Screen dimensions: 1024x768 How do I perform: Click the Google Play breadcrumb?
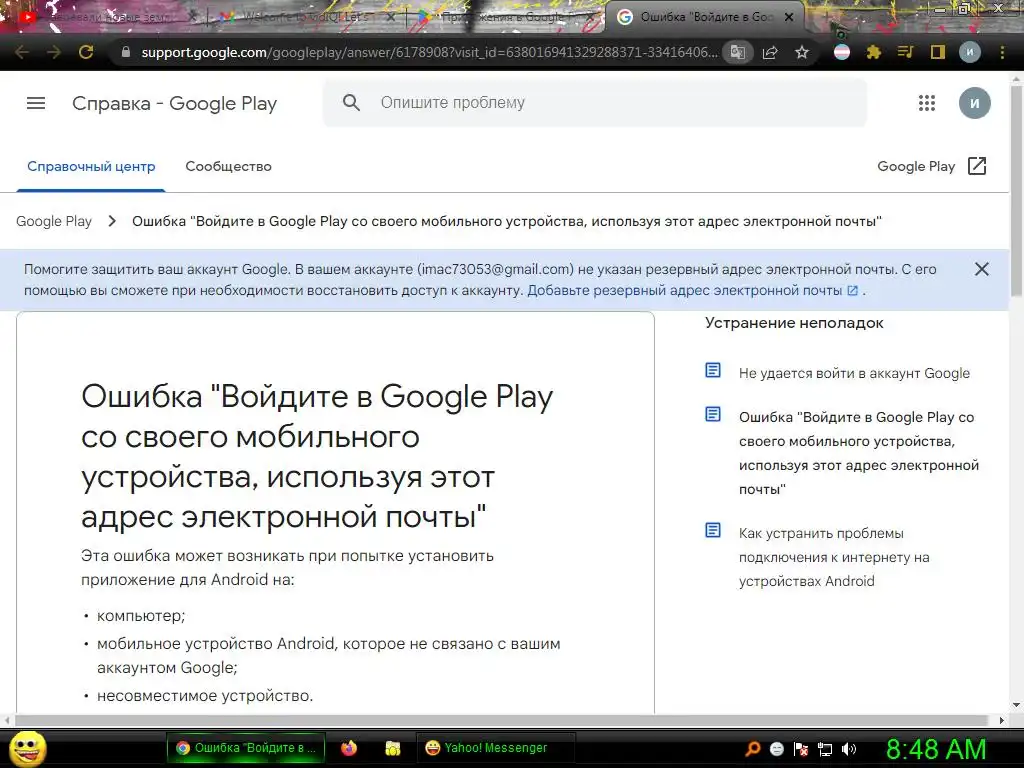tap(54, 221)
